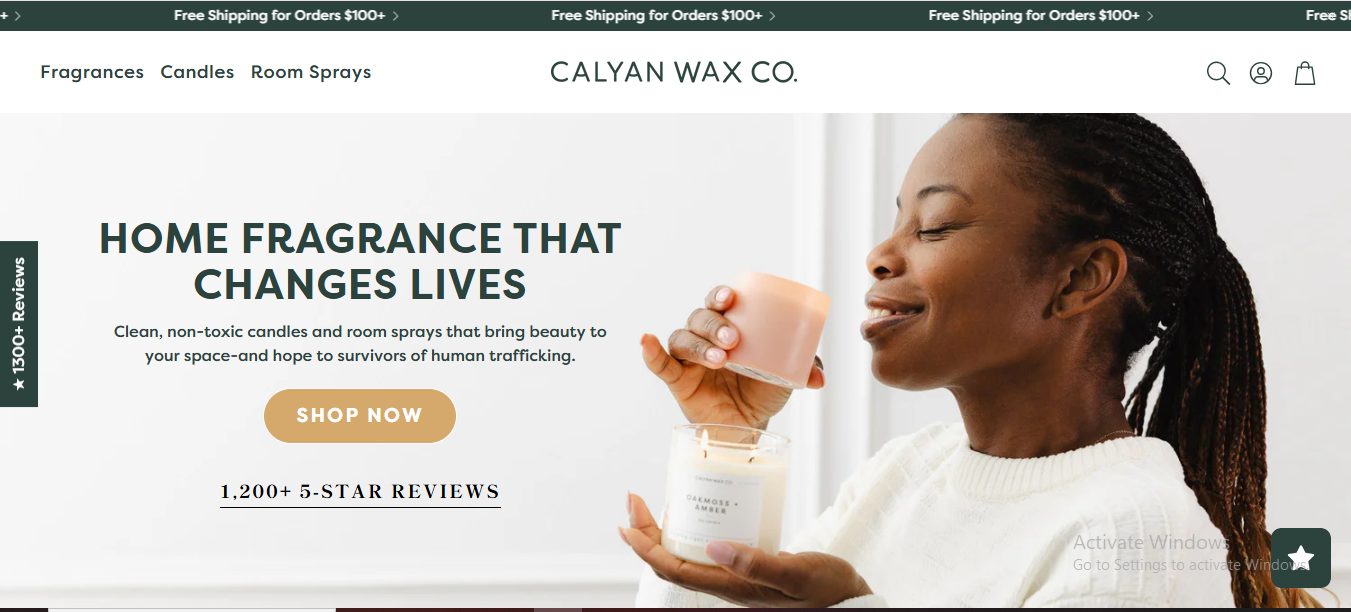Viewport: 1351px width, 612px height.
Task: Click the Calyan Wax Co. logo
Action: [x=674, y=72]
